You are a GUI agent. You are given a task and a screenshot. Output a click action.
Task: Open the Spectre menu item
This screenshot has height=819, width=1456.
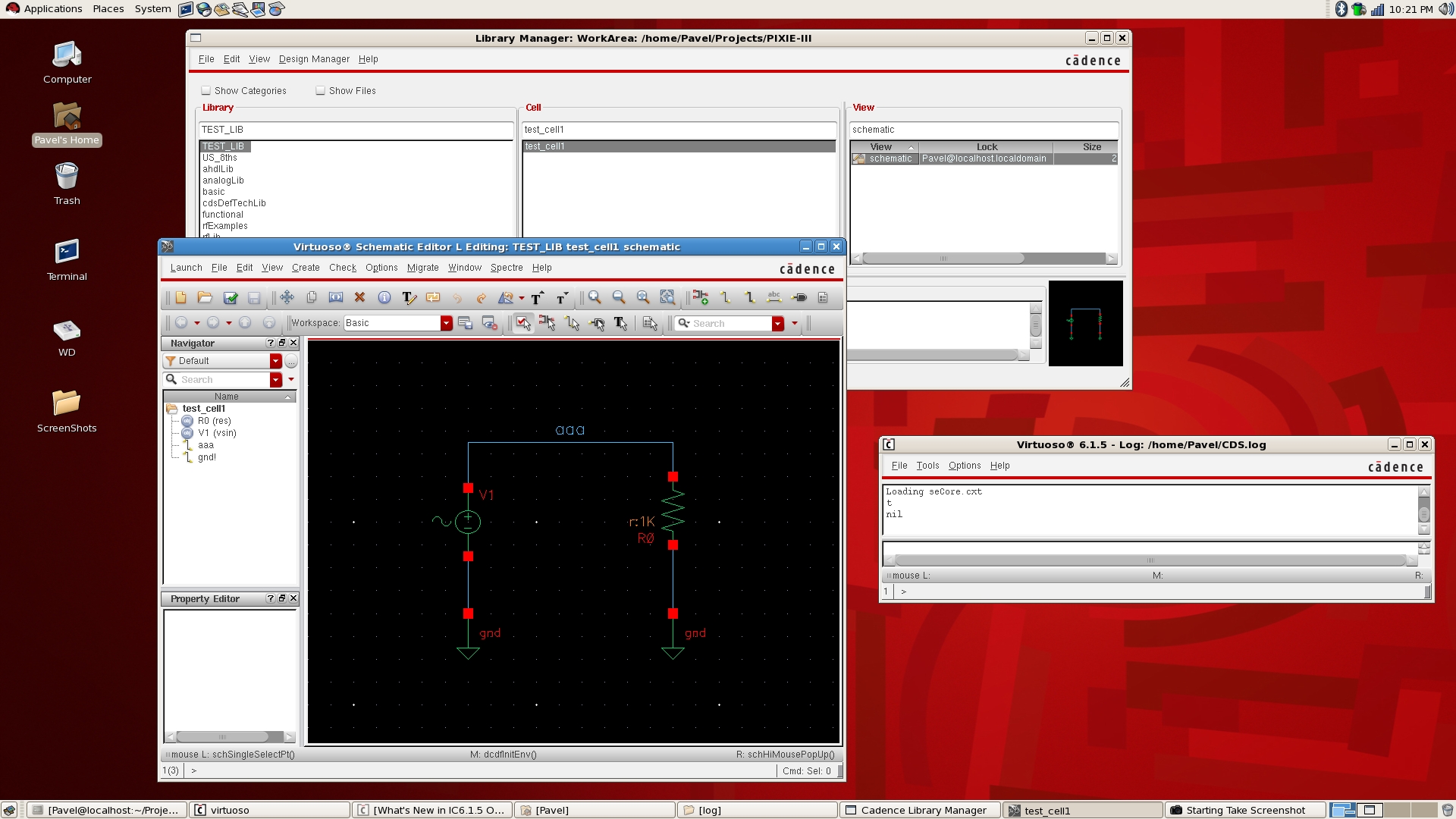(506, 267)
